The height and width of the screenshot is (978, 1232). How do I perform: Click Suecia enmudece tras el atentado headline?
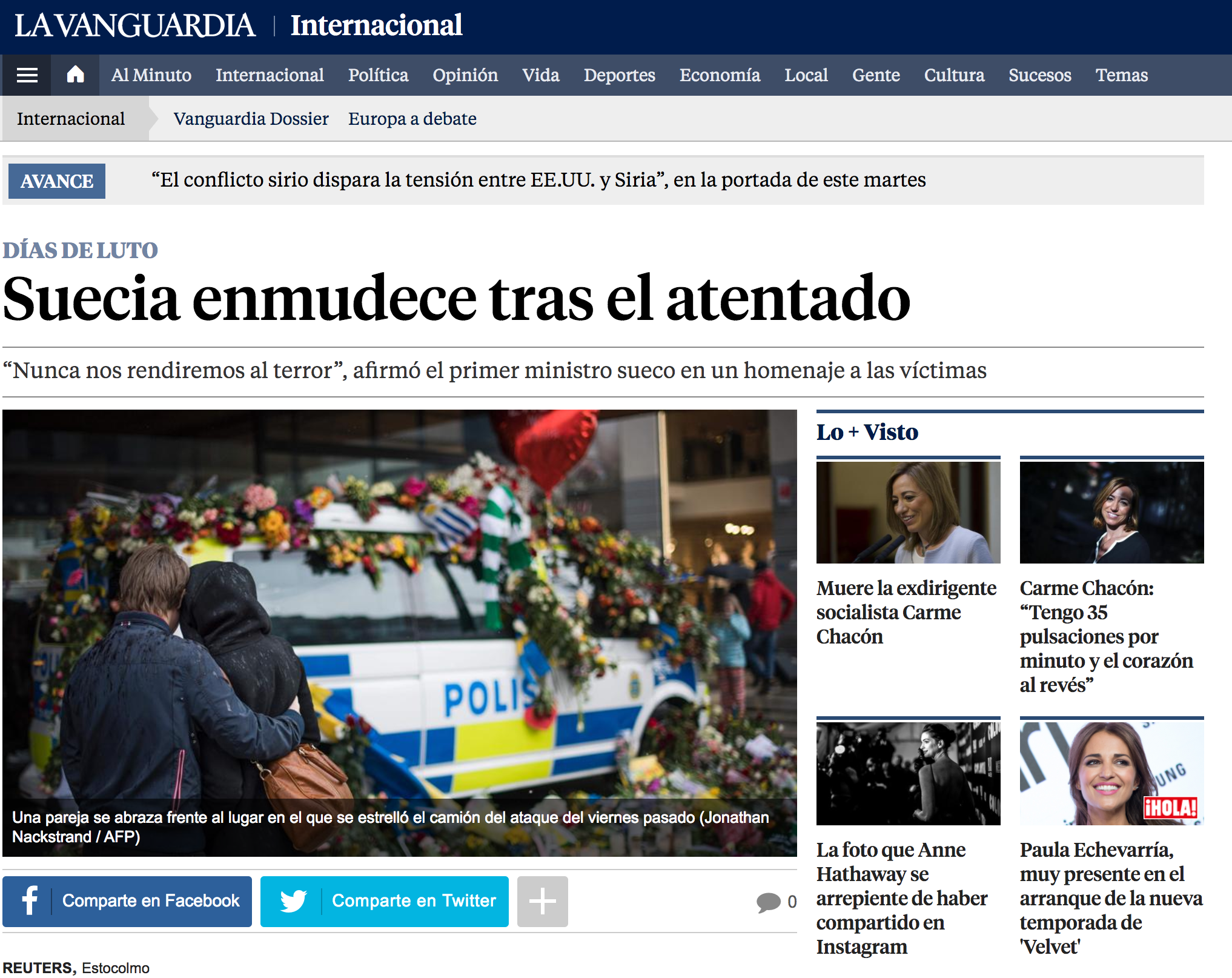[457, 299]
